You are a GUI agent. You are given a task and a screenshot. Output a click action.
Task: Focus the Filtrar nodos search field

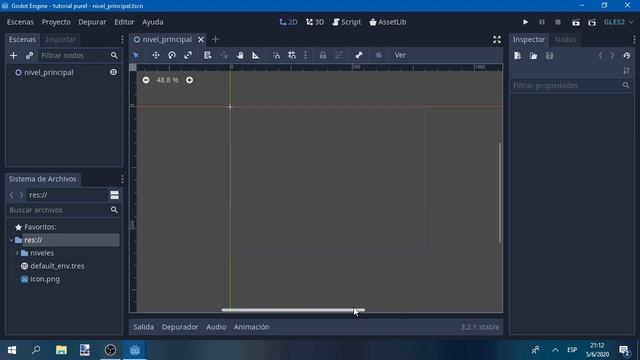pyautogui.click(x=79, y=56)
